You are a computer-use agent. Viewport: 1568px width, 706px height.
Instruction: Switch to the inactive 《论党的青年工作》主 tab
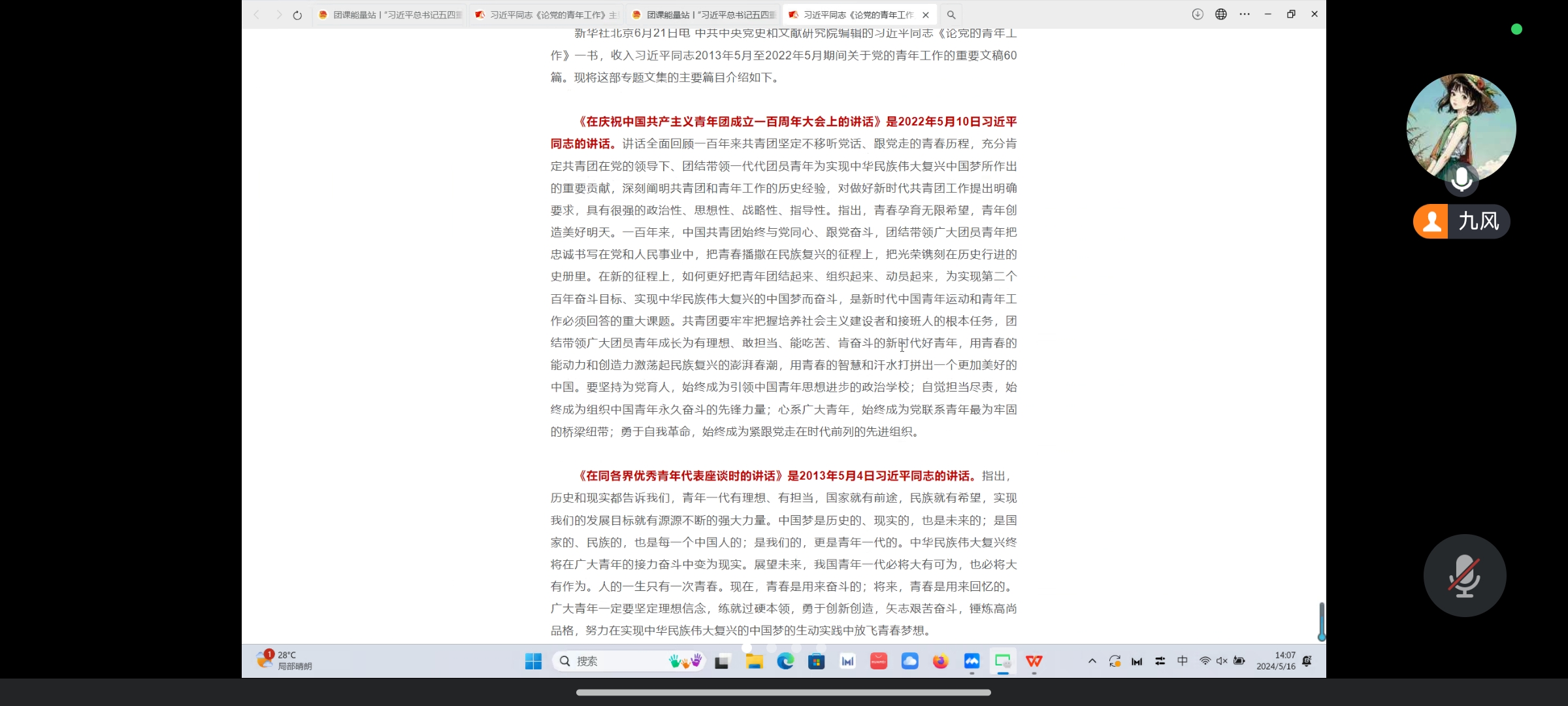click(x=546, y=15)
